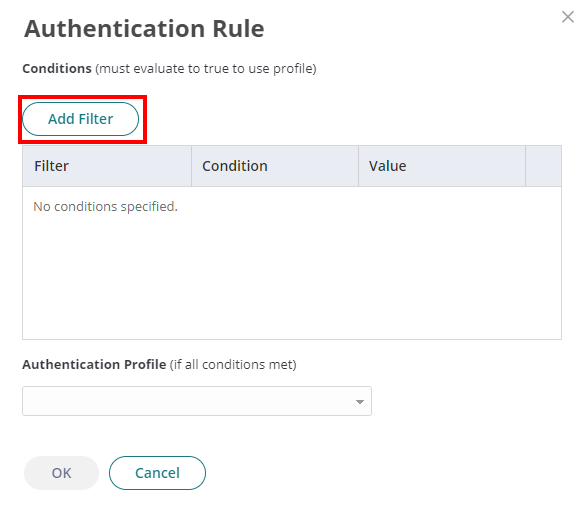The image size is (586, 509).
Task: Click the 'if all conditions met' hint text
Action: 233,365
